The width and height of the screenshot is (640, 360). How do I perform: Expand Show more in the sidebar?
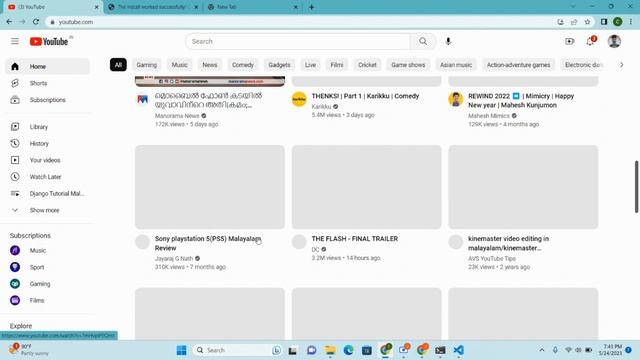click(x=48, y=210)
